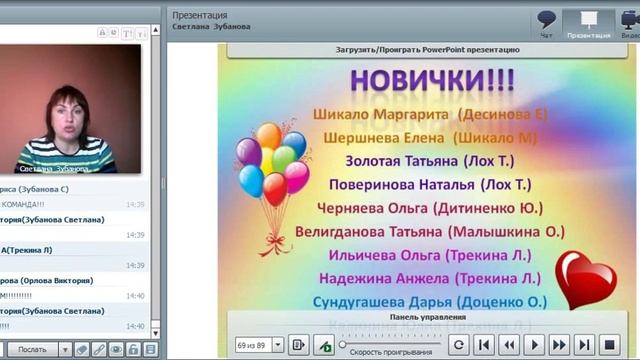Jump to first slide button

tap(484, 345)
